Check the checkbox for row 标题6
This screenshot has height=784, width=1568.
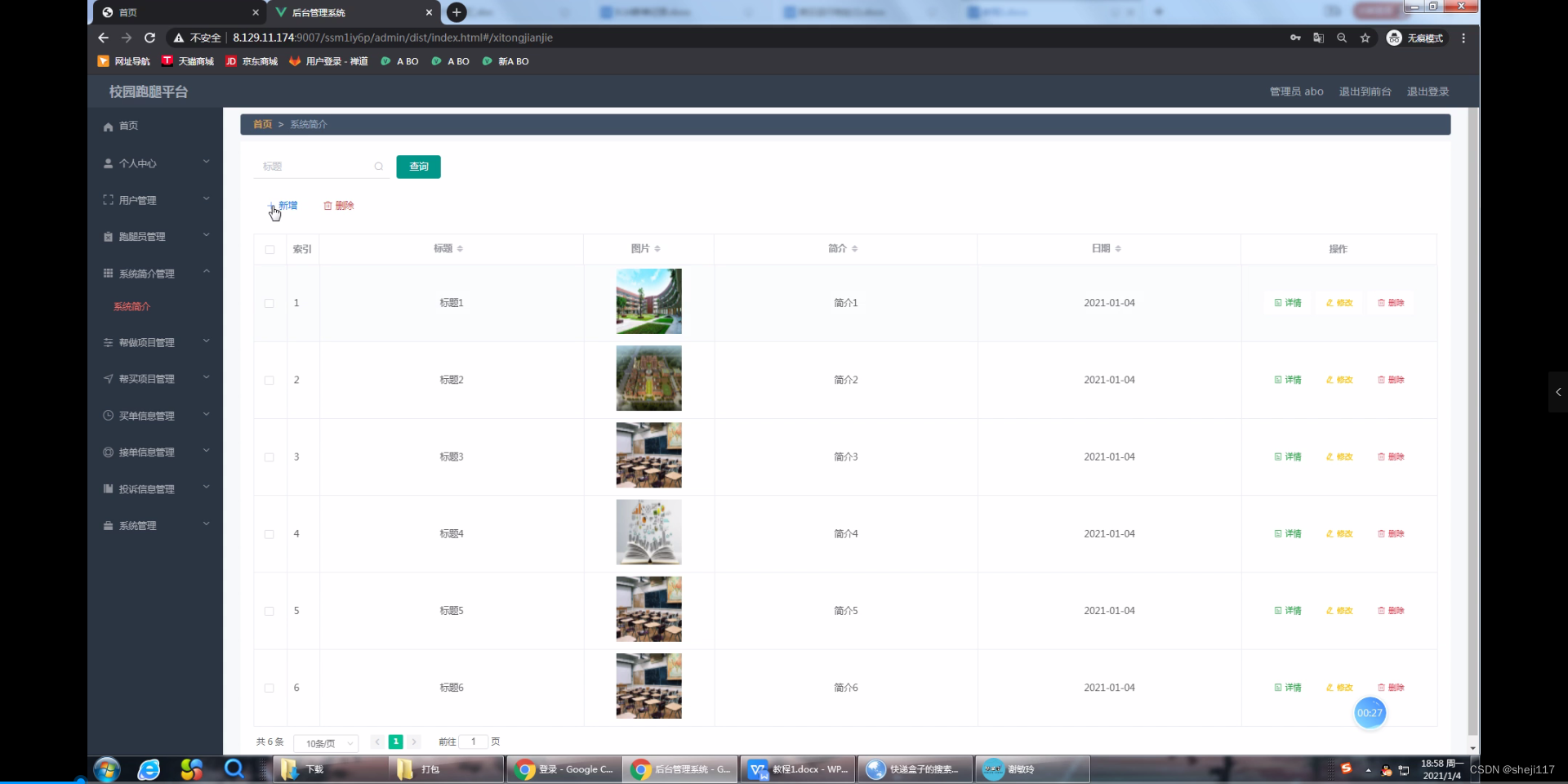269,688
